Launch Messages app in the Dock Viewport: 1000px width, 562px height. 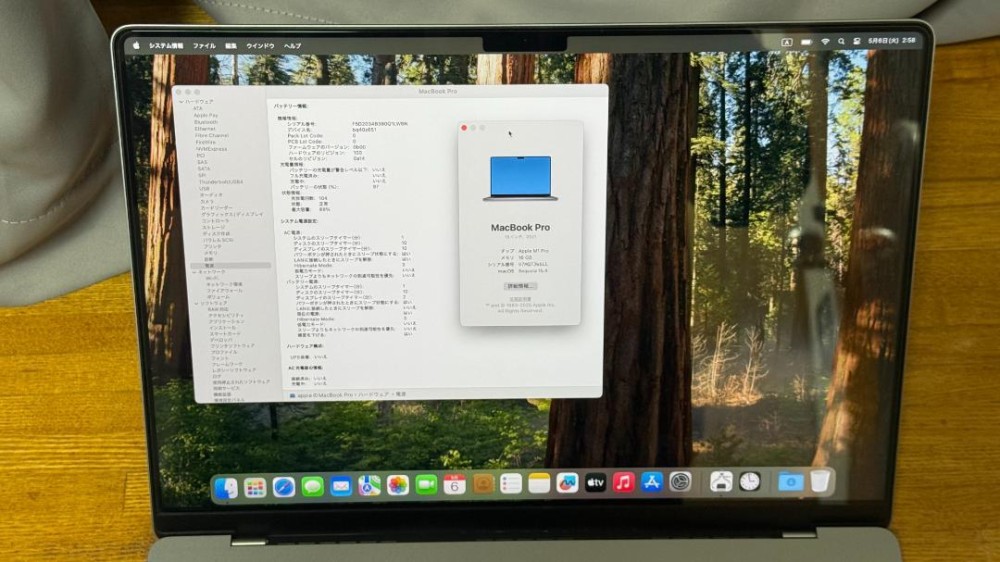312,487
